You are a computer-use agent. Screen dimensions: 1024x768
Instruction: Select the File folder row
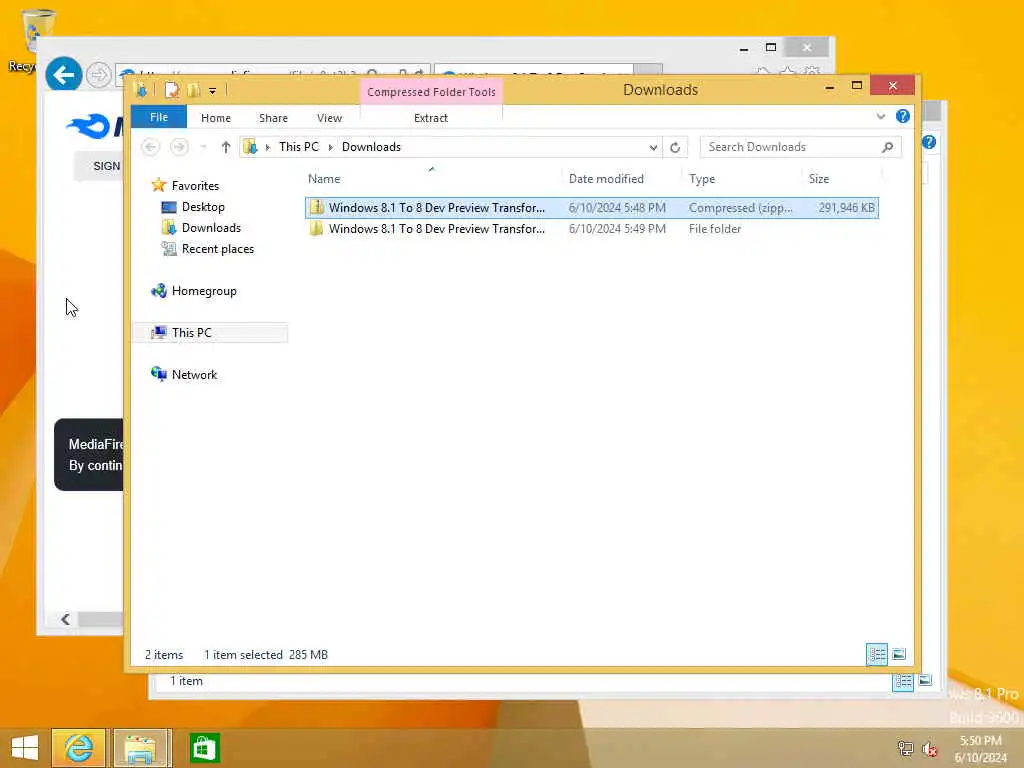592,229
